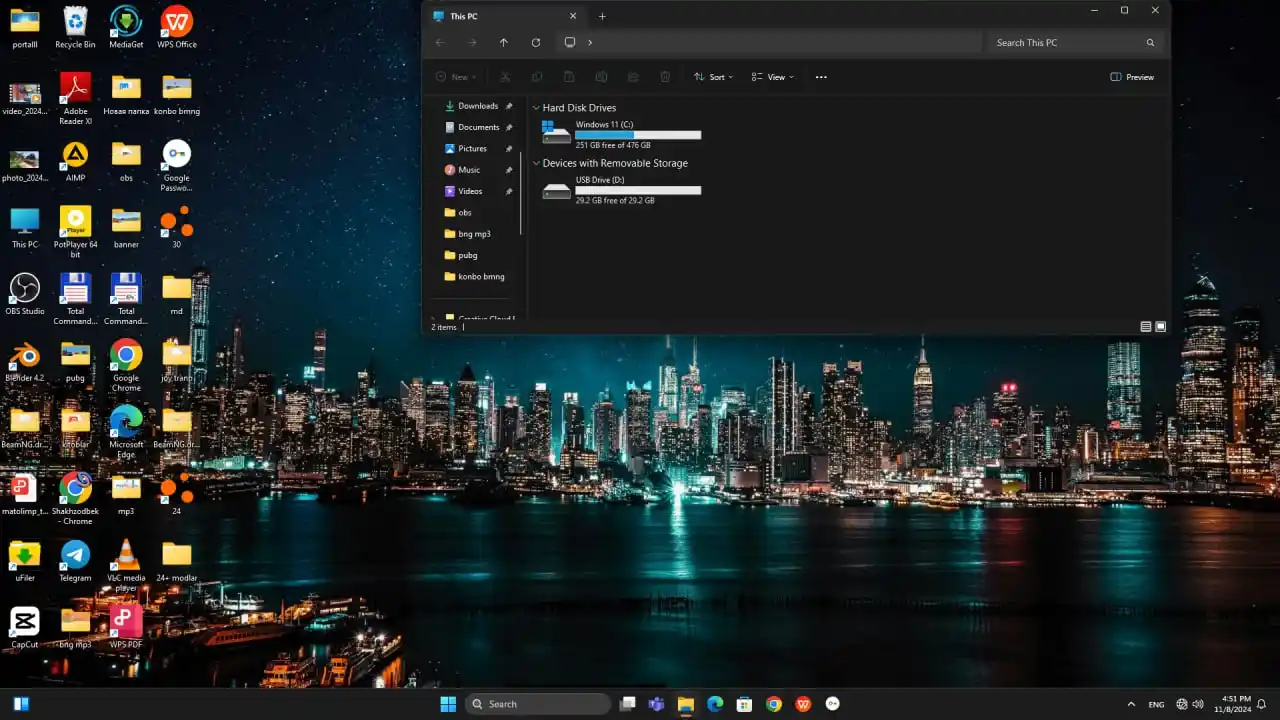The height and width of the screenshot is (720, 1280).
Task: Select the MediaGet desktop icon
Action: pos(126,27)
